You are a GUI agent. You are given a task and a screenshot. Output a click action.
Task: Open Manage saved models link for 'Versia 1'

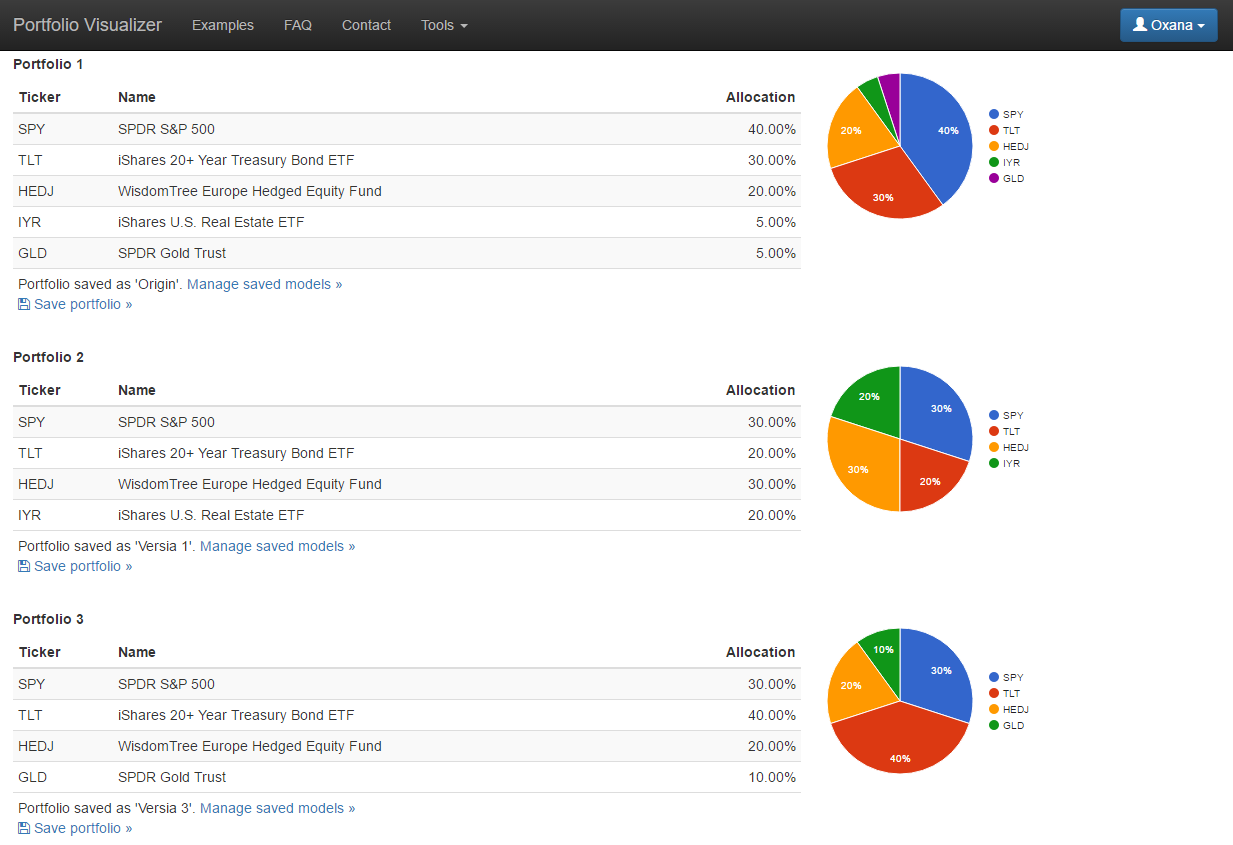pyautogui.click(x=278, y=546)
